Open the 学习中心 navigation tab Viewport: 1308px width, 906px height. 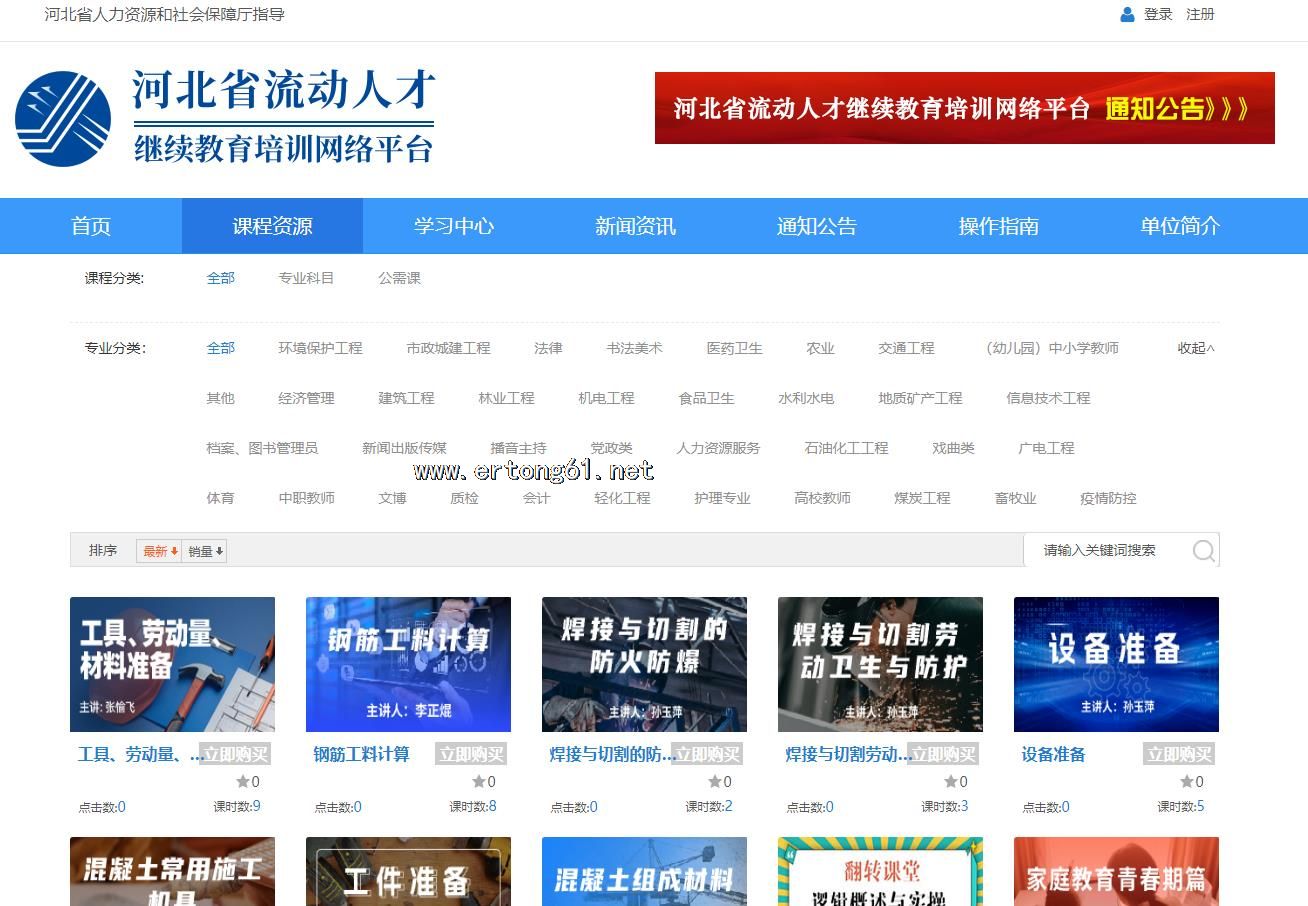pyautogui.click(x=454, y=226)
